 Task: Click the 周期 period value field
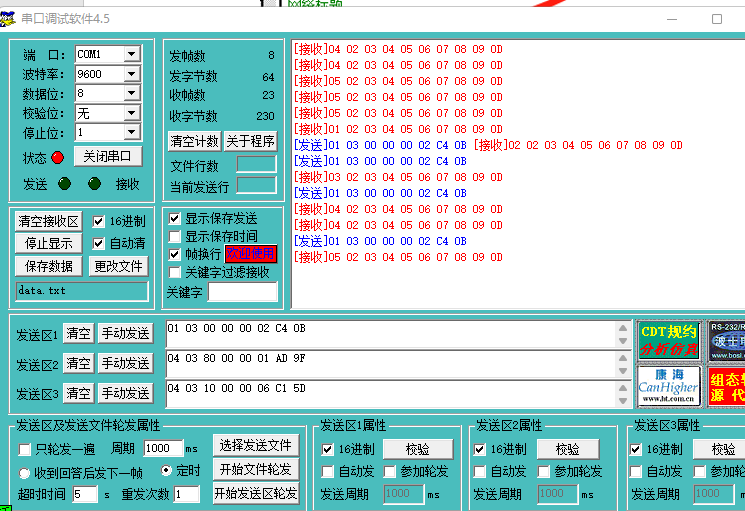pyautogui.click(x=162, y=449)
